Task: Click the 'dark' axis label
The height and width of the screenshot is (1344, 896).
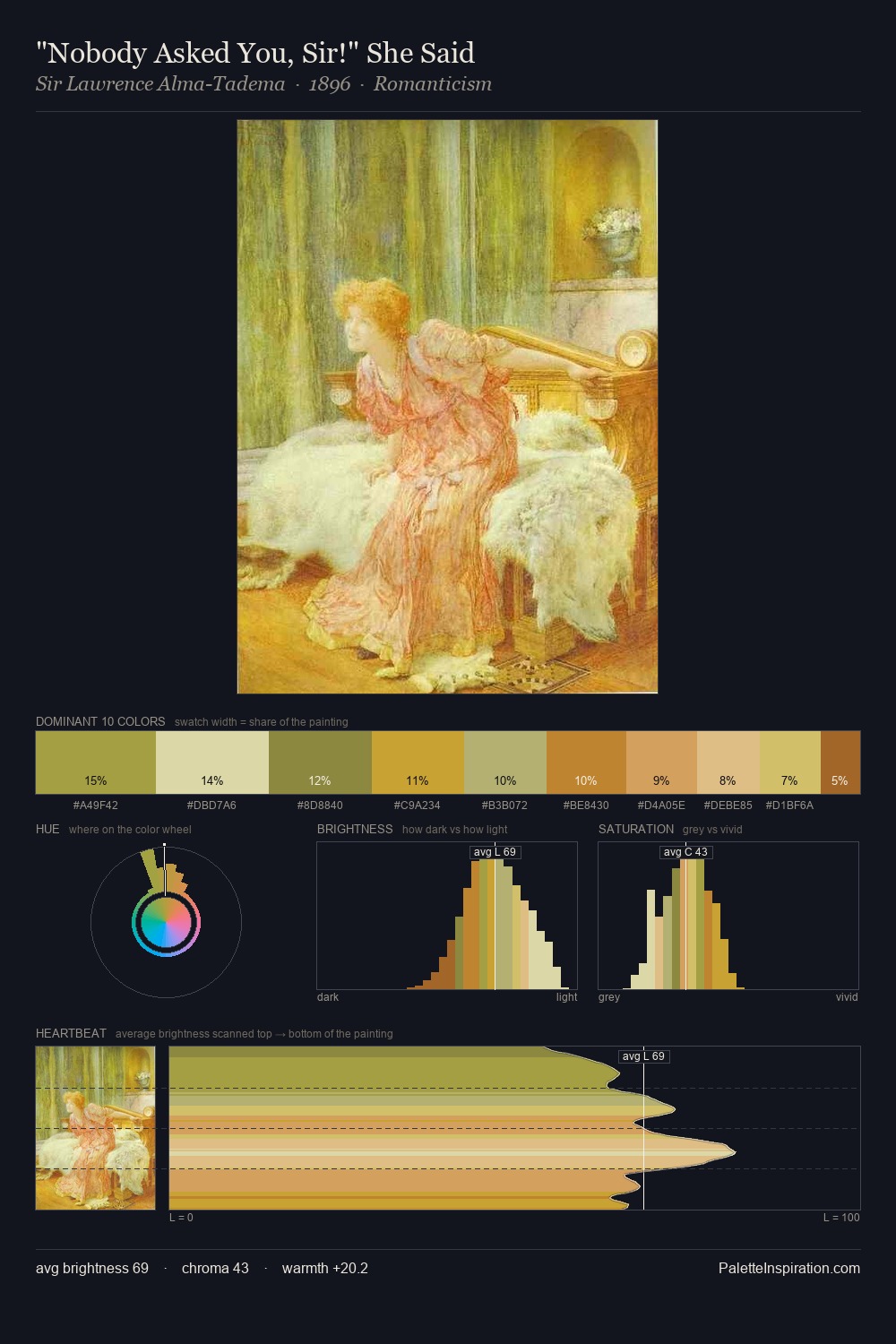Action: pyautogui.click(x=328, y=997)
